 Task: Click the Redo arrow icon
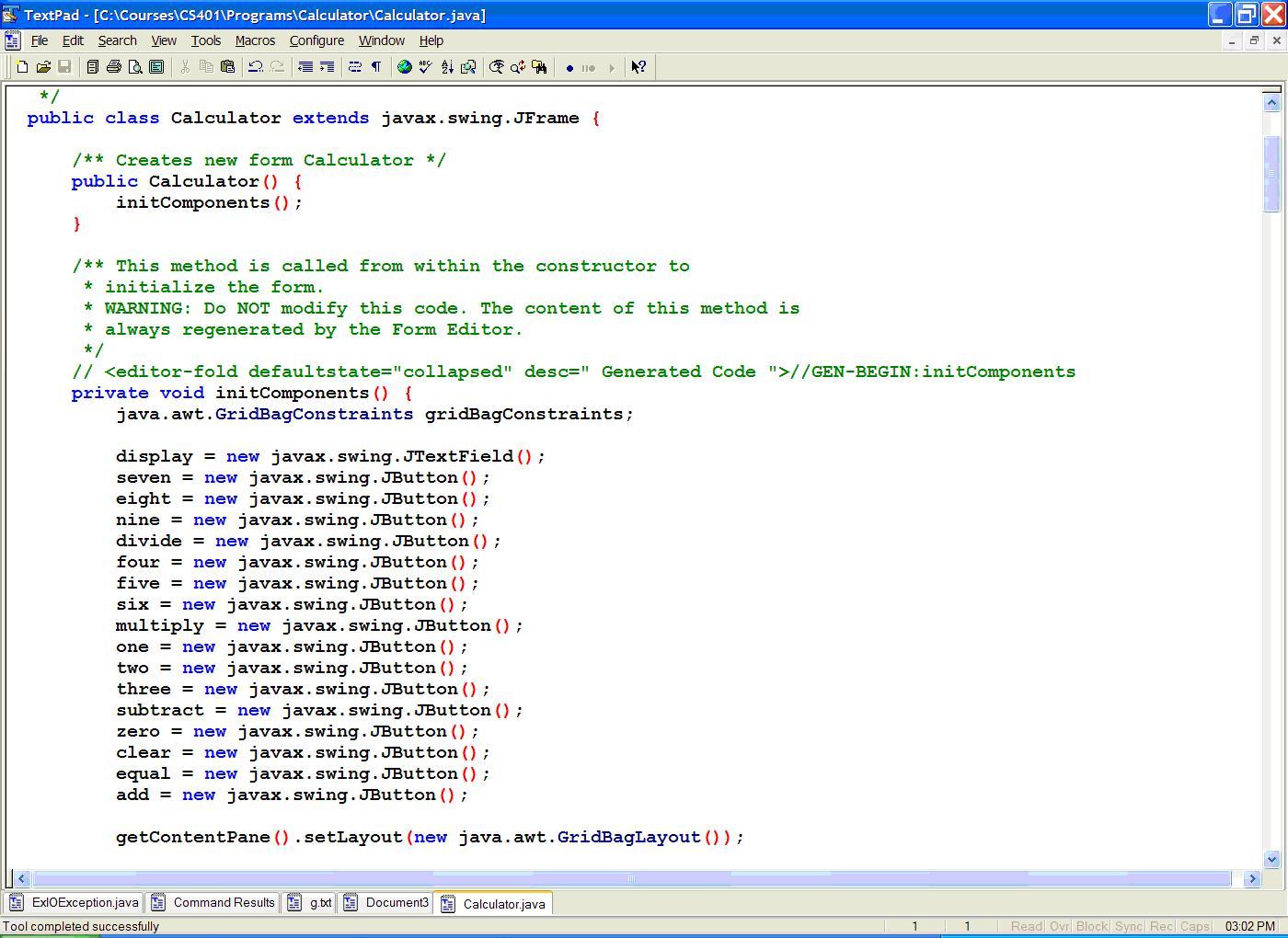pyautogui.click(x=277, y=67)
